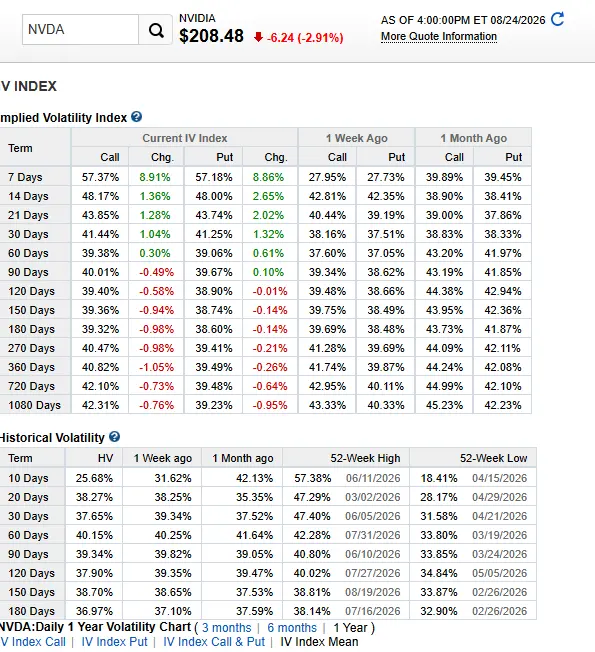
Task: Focus the NVDA symbol search field
Action: (x=80, y=30)
